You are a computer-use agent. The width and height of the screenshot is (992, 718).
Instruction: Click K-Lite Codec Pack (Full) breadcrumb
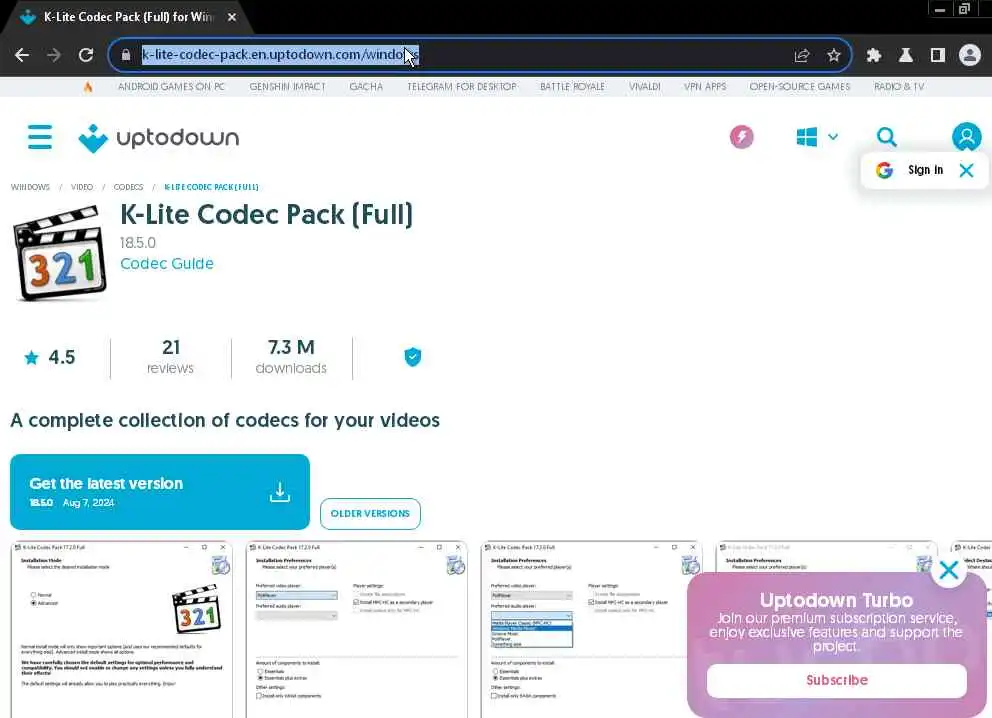coord(211,187)
